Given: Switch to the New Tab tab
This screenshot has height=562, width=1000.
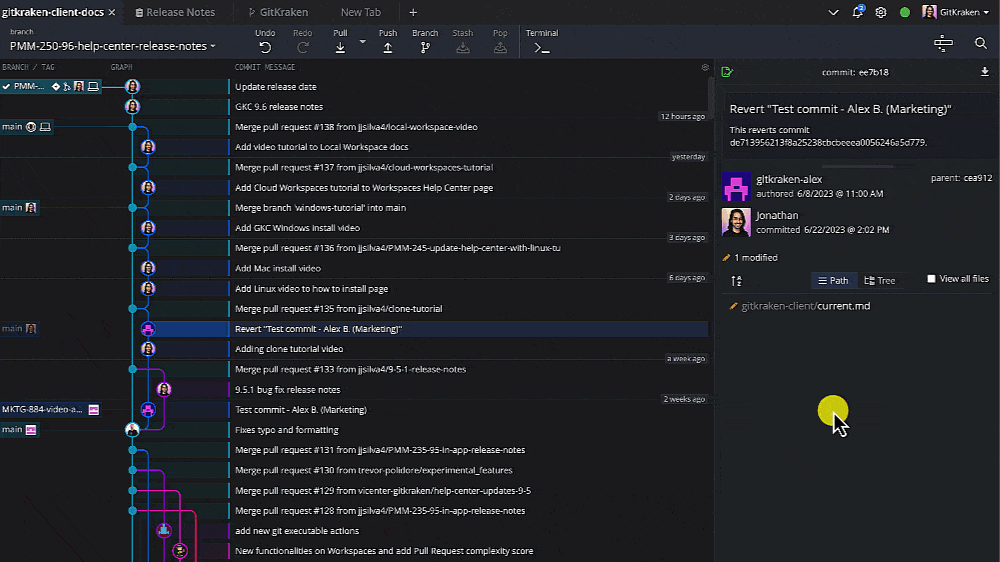Looking at the screenshot, I should click(360, 12).
